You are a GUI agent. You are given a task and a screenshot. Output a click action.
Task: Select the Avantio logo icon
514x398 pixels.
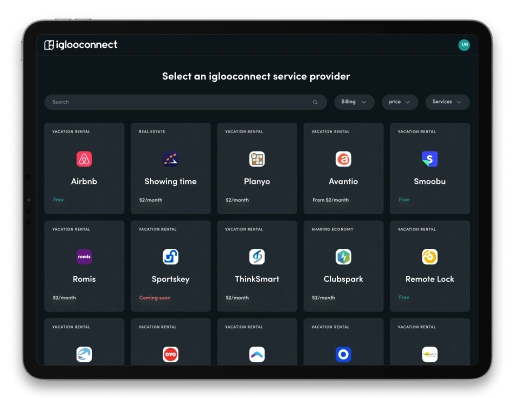[x=343, y=159]
